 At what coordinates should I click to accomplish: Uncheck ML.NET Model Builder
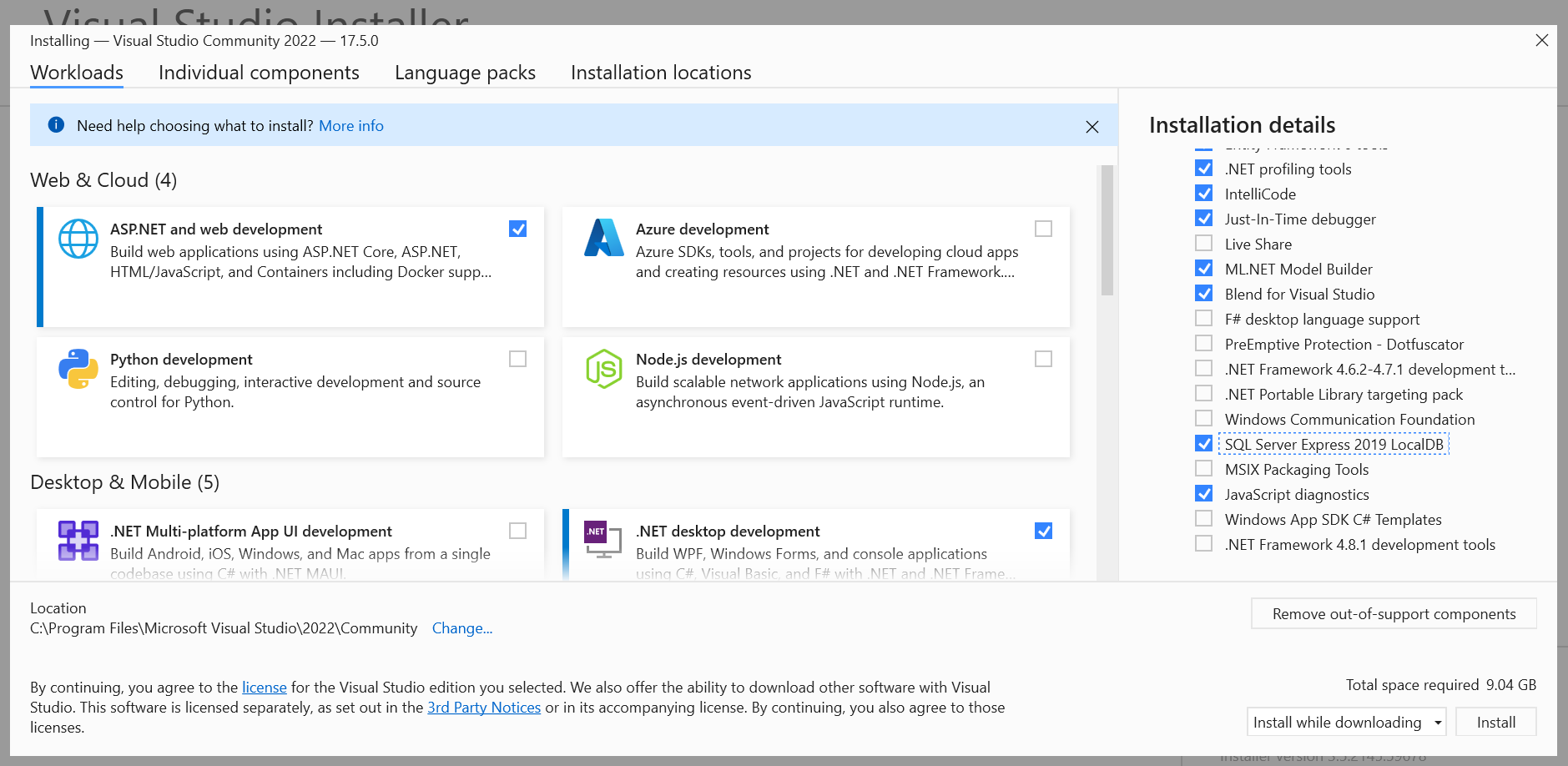[x=1204, y=268]
